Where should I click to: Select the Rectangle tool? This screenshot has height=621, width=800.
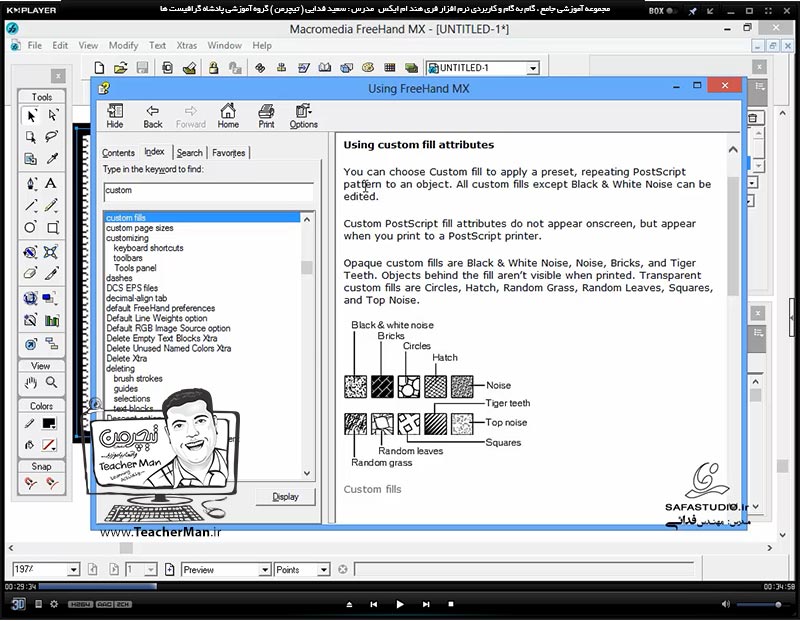(53, 227)
